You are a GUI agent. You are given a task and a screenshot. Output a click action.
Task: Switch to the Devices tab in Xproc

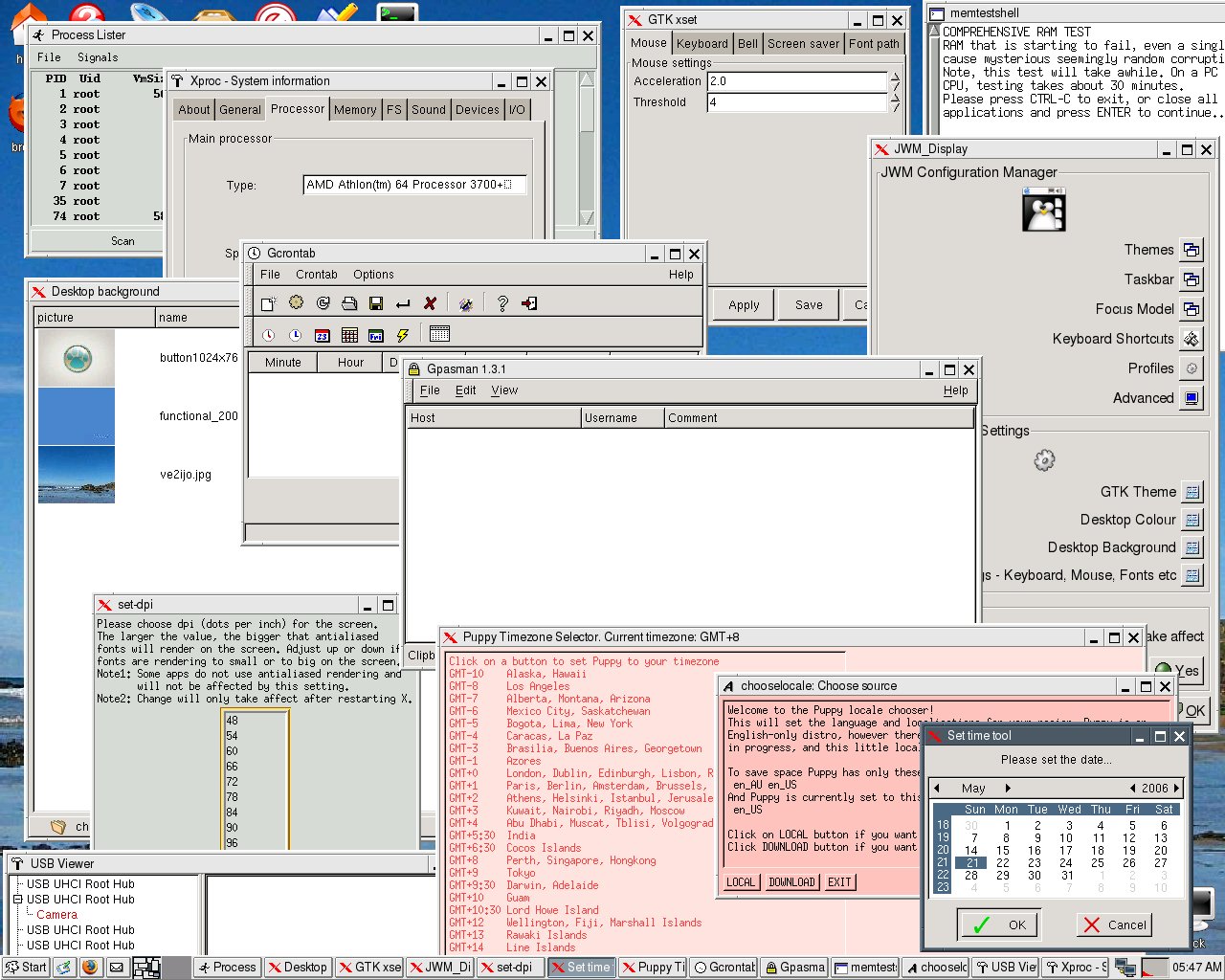pos(478,110)
